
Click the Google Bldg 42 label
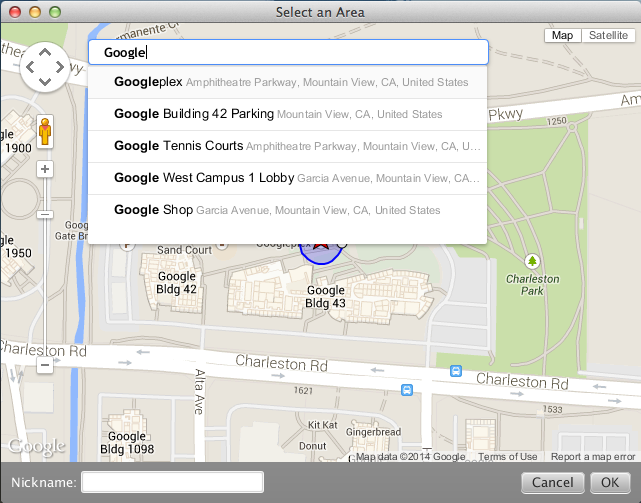tap(177, 283)
